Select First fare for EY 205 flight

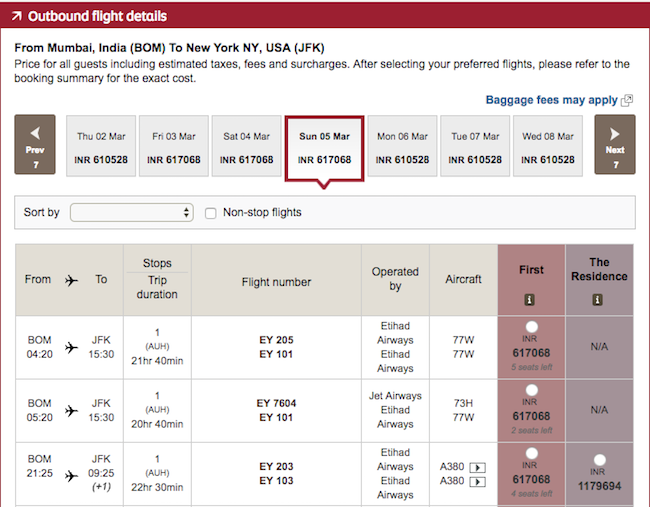[x=531, y=327]
